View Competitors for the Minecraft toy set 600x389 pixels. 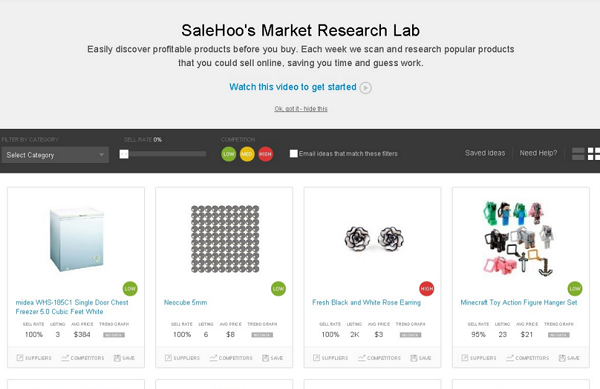tap(527, 358)
